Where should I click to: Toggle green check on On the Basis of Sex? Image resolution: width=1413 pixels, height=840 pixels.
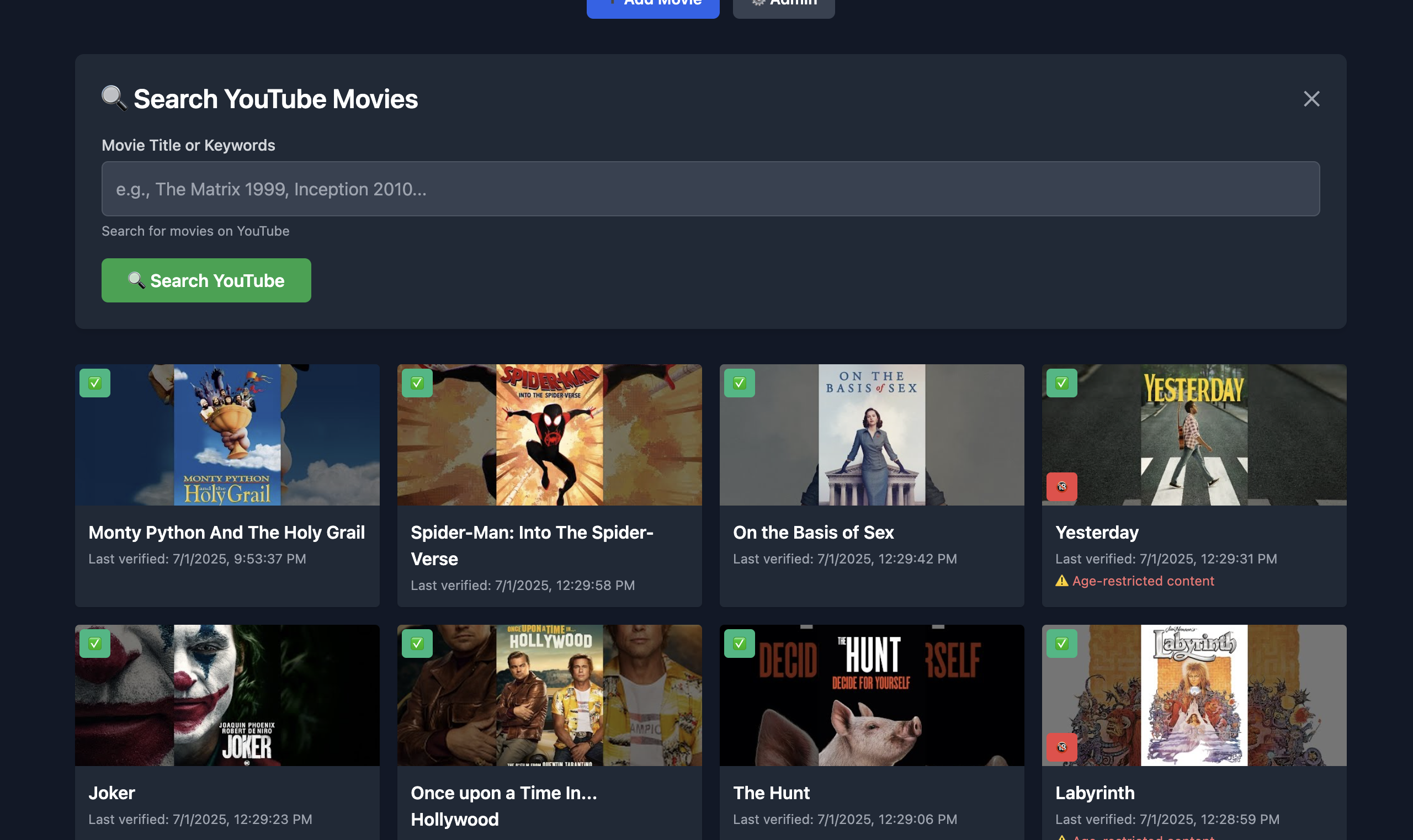739,383
